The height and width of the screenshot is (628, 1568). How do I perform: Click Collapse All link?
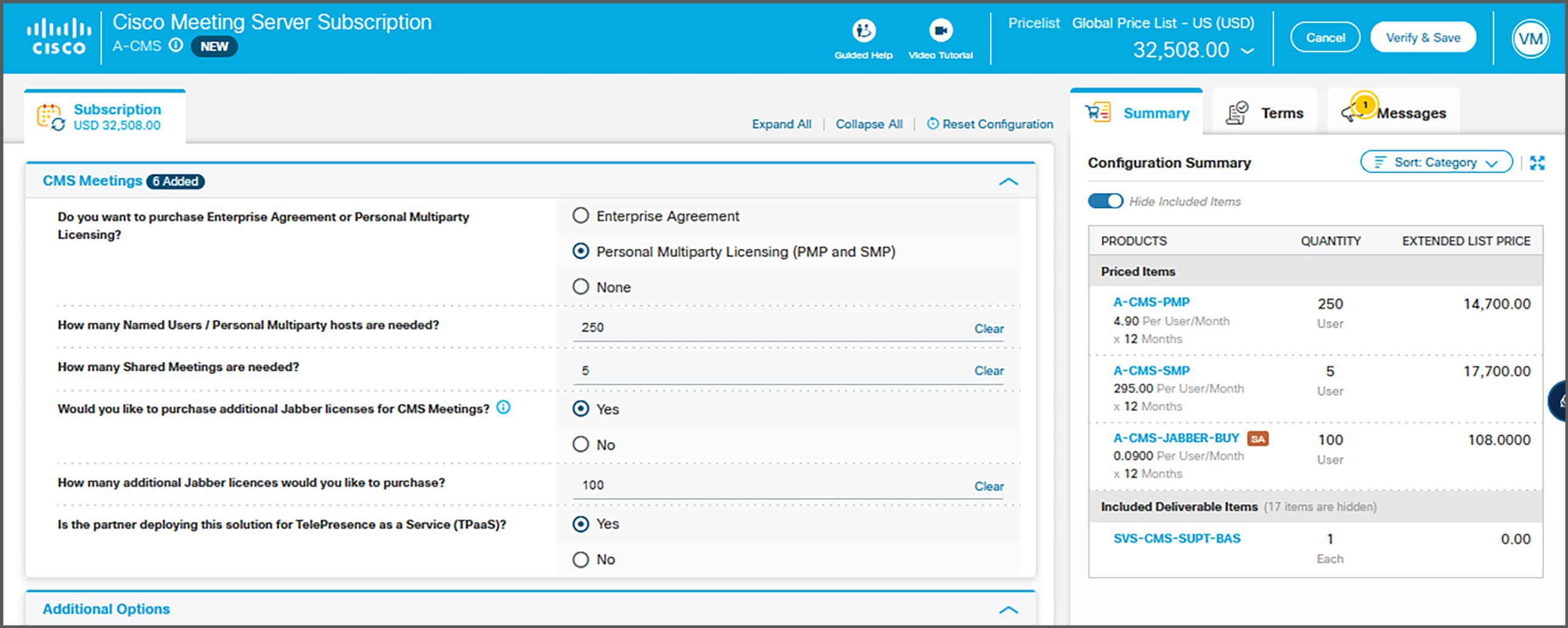868,123
